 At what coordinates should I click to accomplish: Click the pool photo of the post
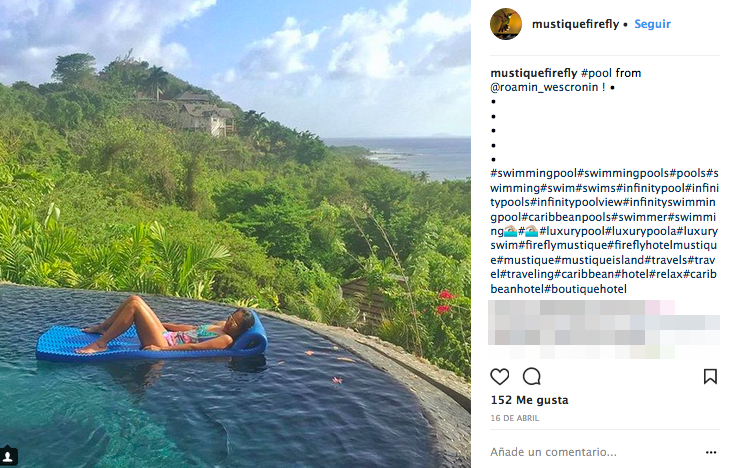point(235,234)
